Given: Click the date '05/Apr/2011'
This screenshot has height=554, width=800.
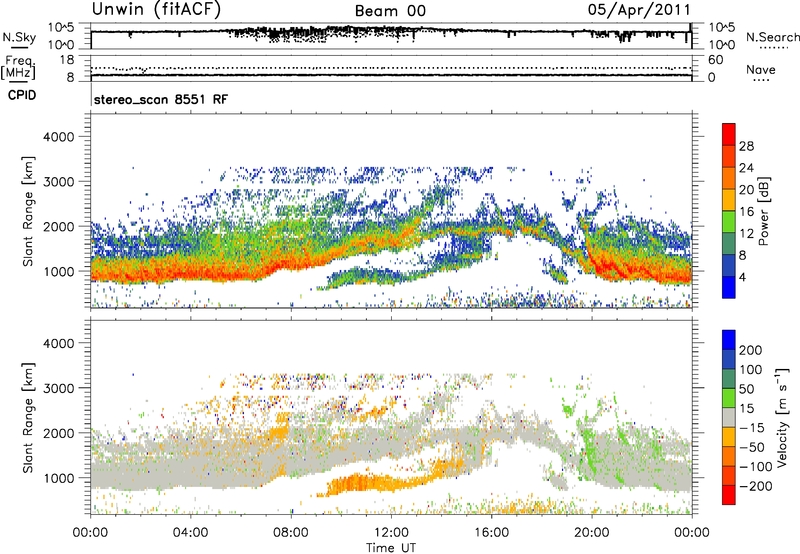Looking at the screenshot, I should (639, 10).
